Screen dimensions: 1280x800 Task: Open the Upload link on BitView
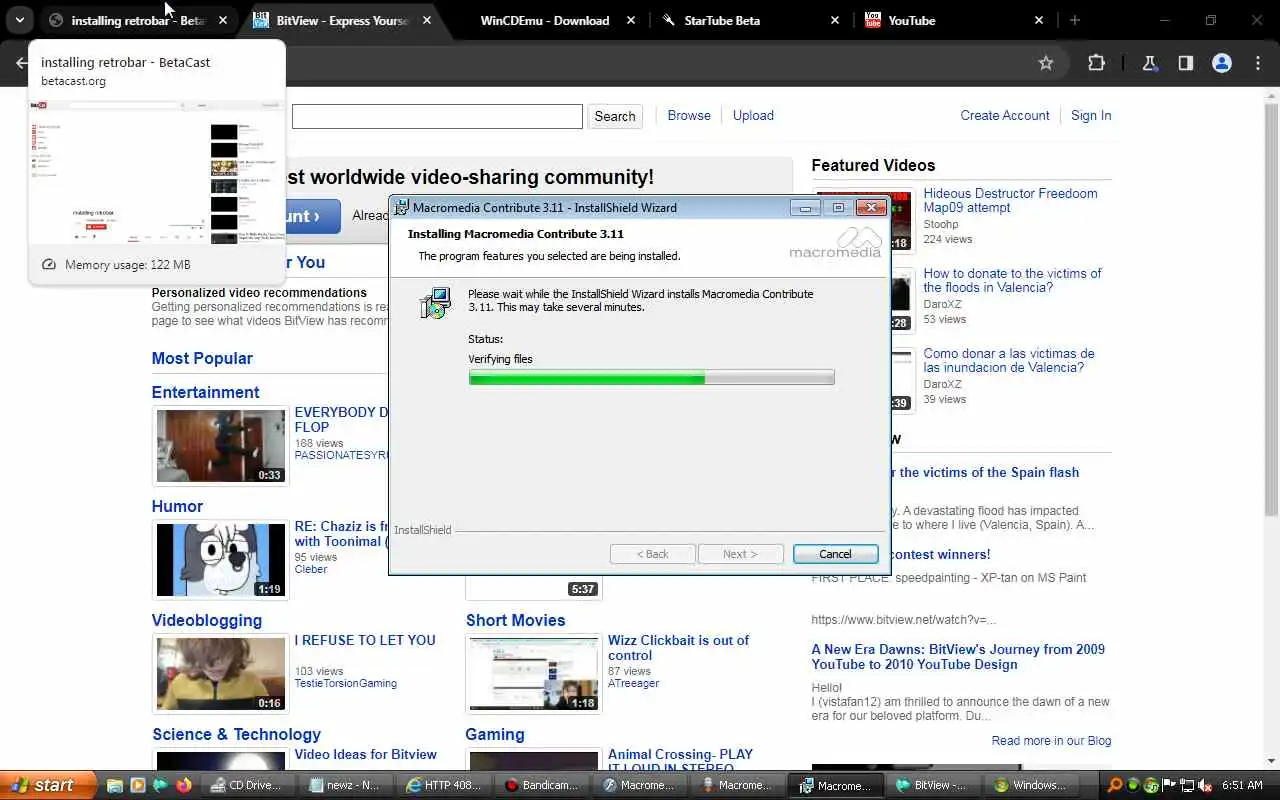pyautogui.click(x=753, y=115)
